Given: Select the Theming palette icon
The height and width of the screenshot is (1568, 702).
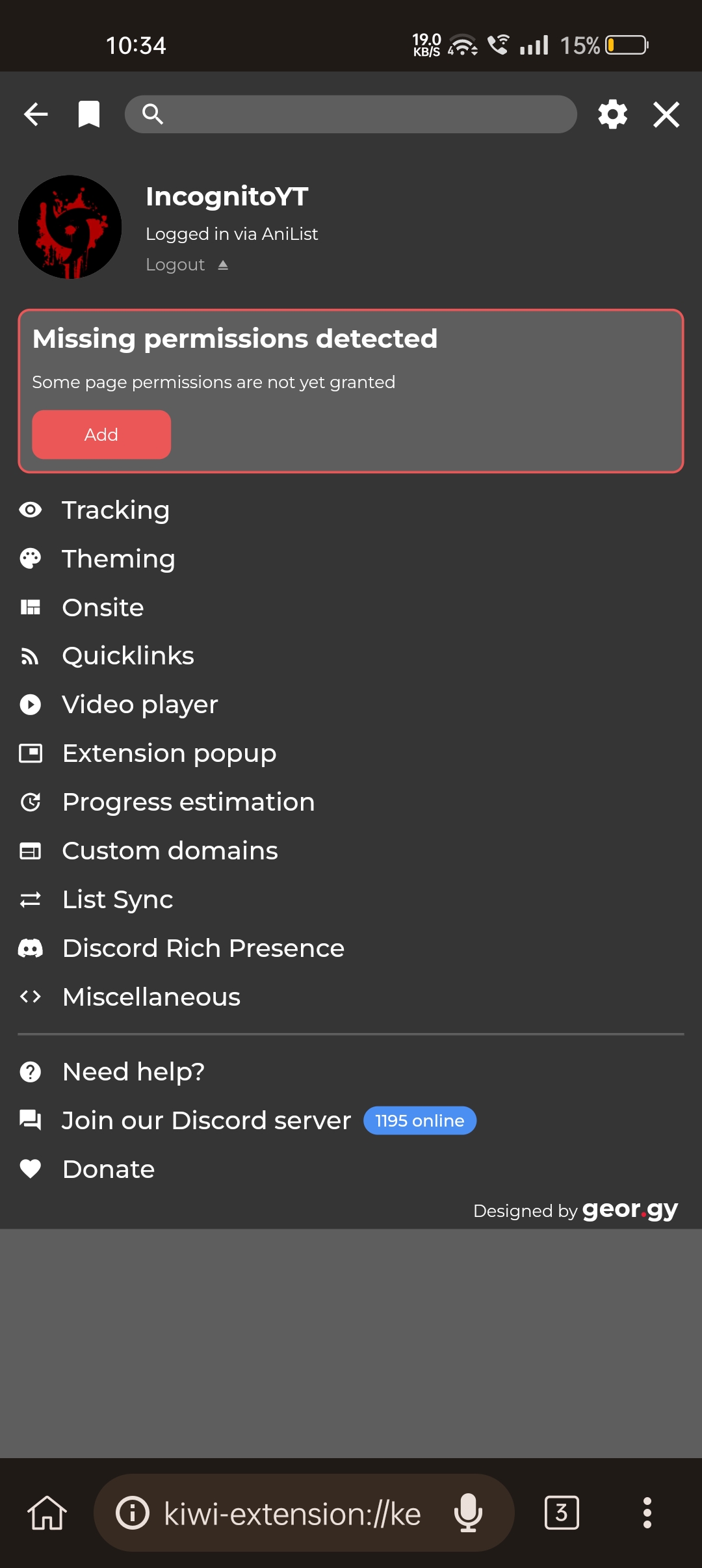Looking at the screenshot, I should (31, 558).
